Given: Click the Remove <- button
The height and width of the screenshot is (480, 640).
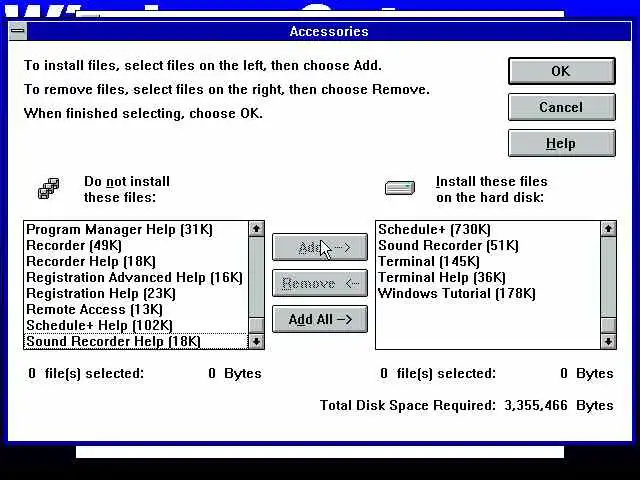Looking at the screenshot, I should pos(320,283).
